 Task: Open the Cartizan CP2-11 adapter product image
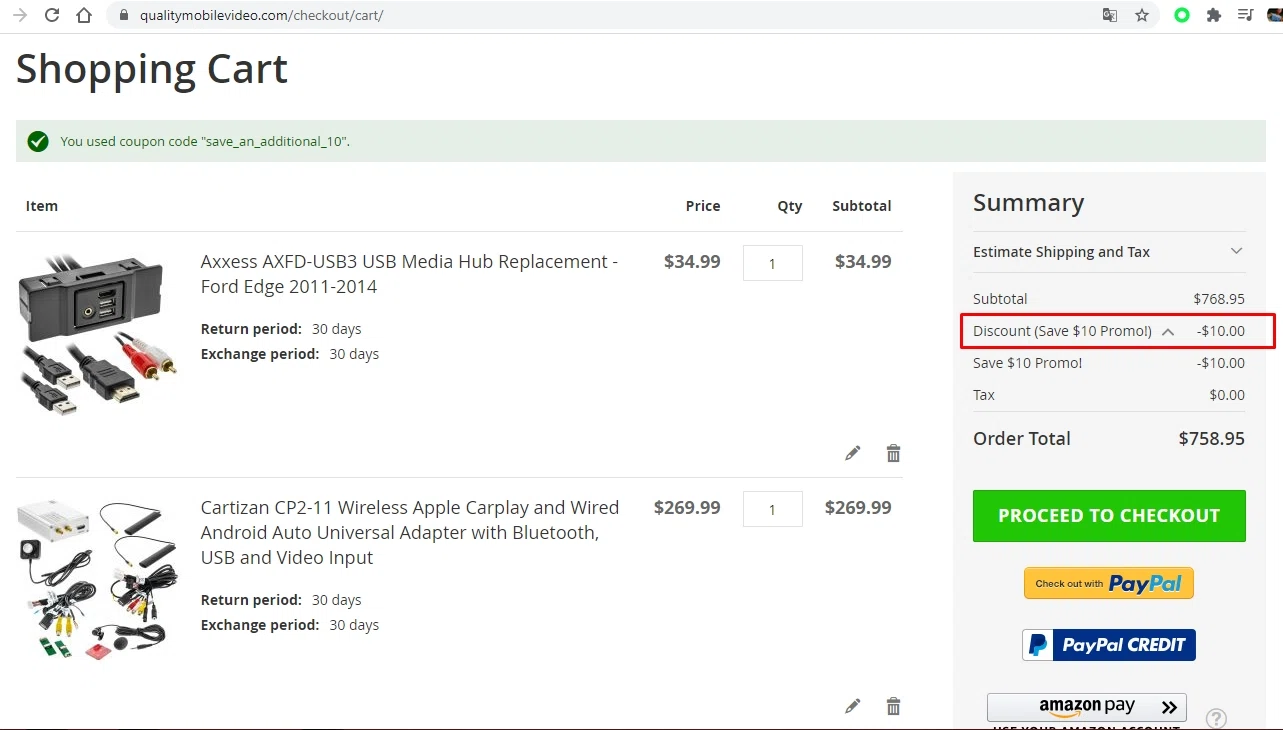click(97, 580)
